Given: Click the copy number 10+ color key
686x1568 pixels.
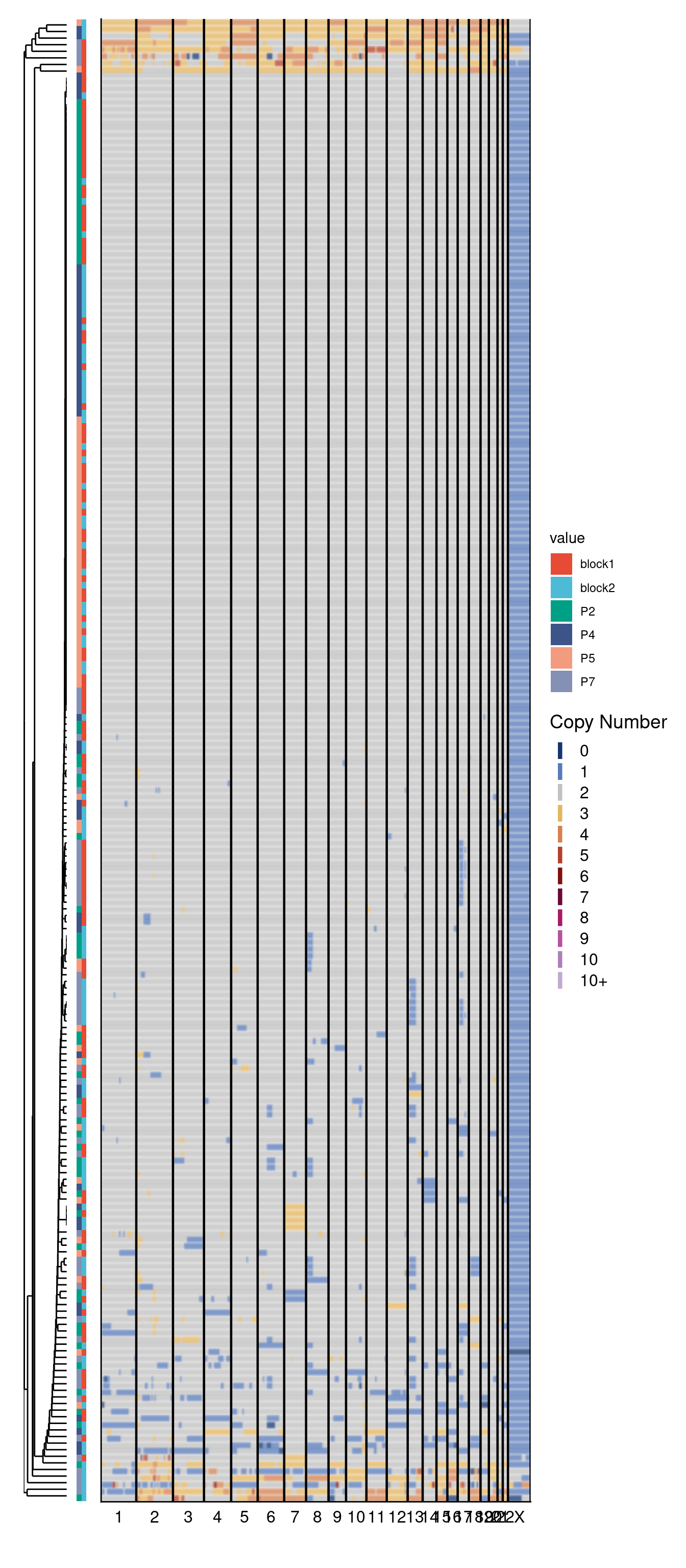Looking at the screenshot, I should tap(560, 980).
